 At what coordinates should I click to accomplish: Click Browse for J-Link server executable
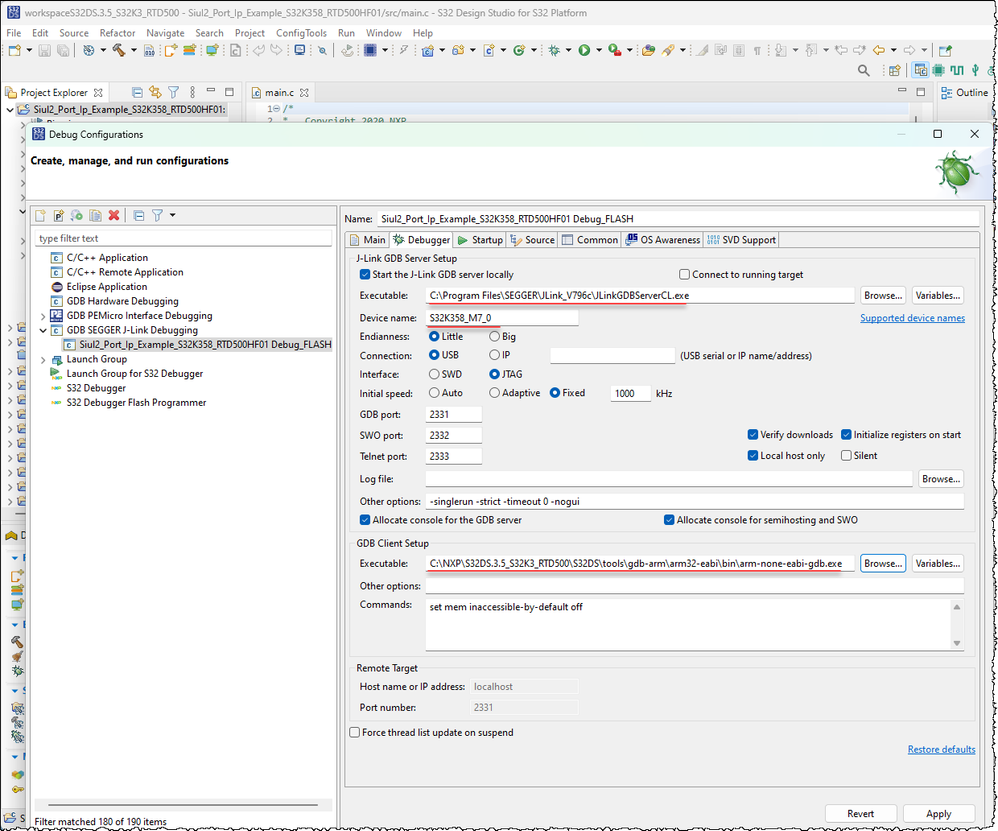(883, 295)
